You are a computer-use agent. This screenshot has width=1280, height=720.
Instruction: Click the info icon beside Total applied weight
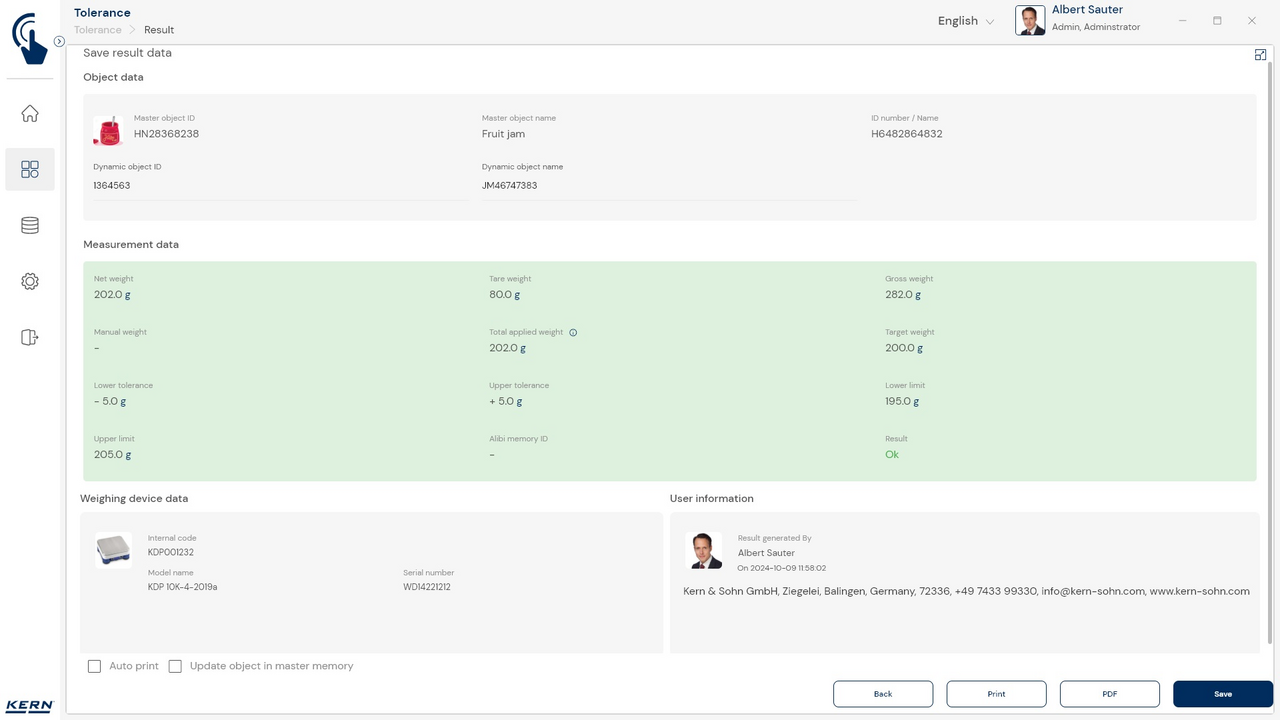click(x=573, y=333)
